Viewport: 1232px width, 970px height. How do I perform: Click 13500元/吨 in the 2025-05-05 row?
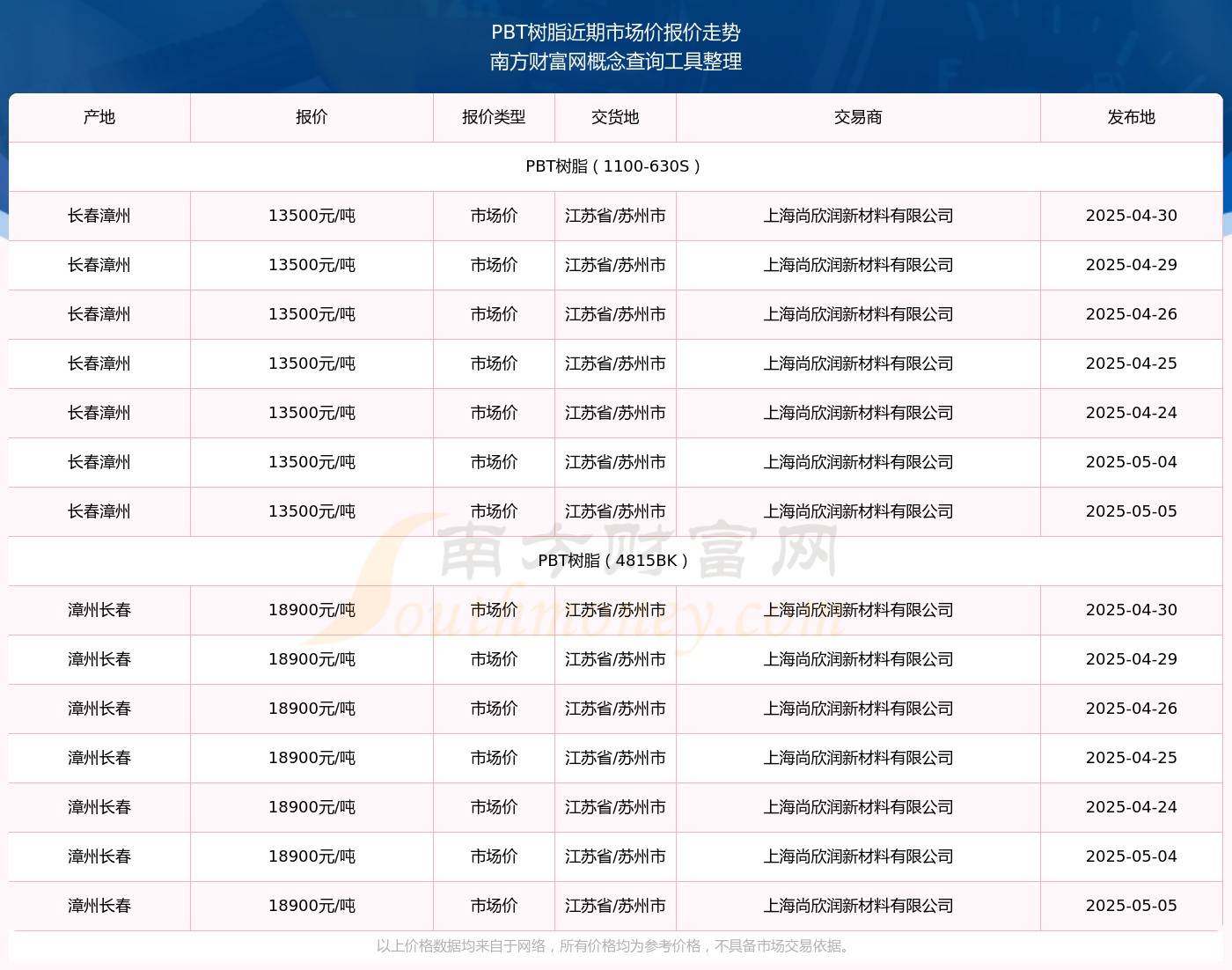tap(312, 511)
